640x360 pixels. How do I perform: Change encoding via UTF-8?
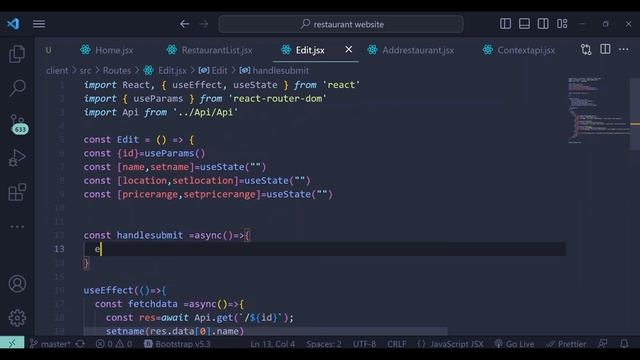(364, 344)
